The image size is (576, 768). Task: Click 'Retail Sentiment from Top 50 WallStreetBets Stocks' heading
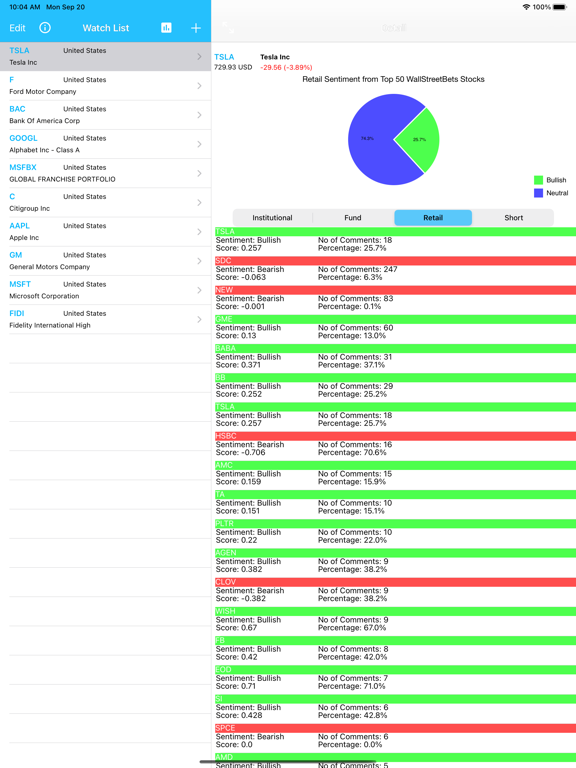pyautogui.click(x=393, y=79)
